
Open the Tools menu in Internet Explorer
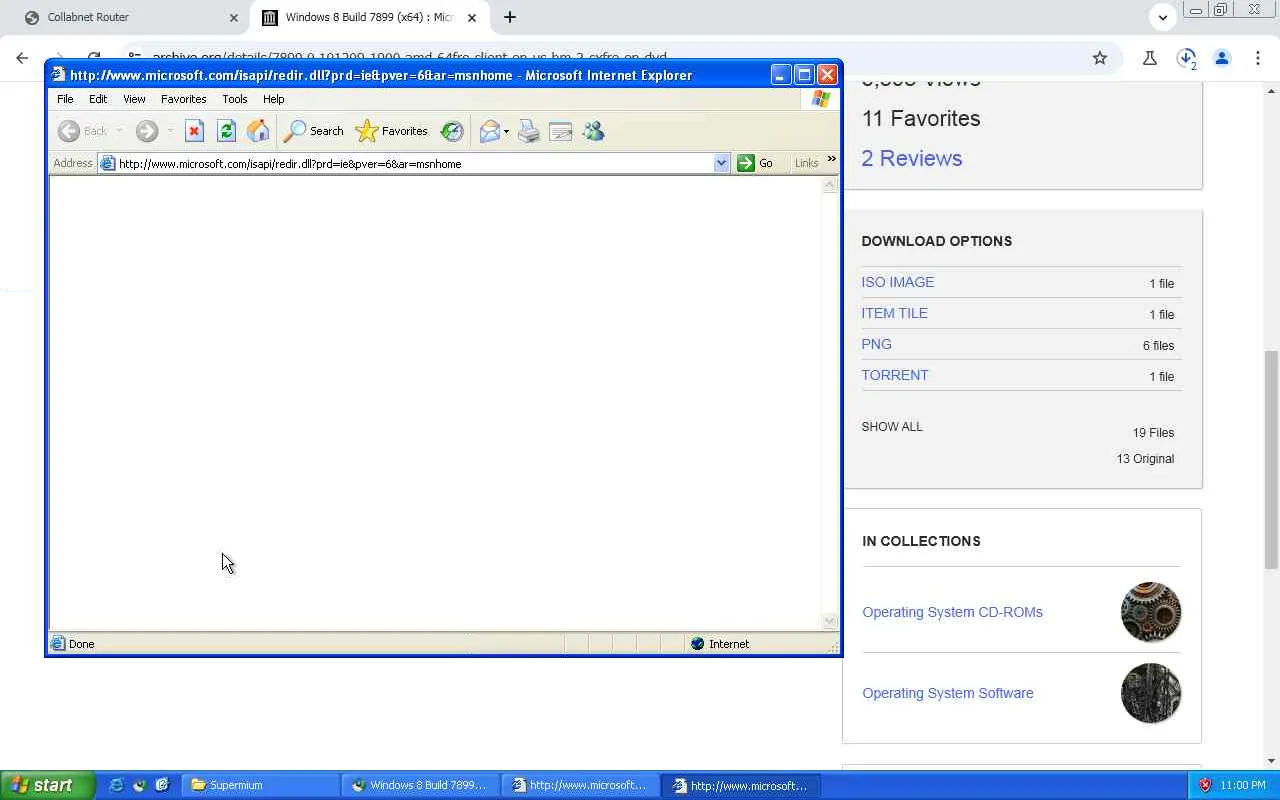(235, 99)
